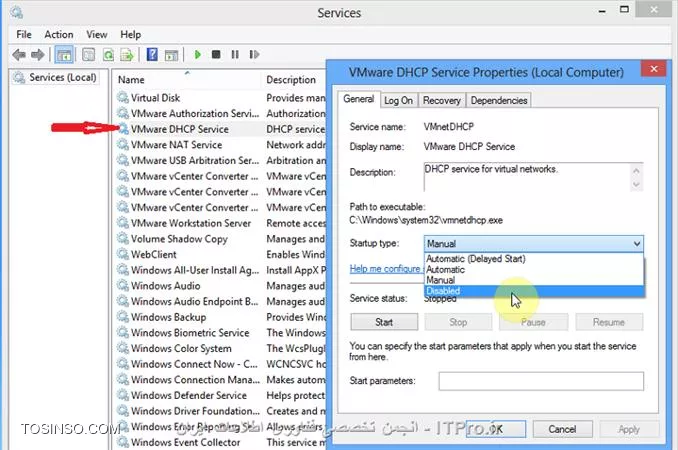
Task: Click the Start service button
Action: [384, 322]
